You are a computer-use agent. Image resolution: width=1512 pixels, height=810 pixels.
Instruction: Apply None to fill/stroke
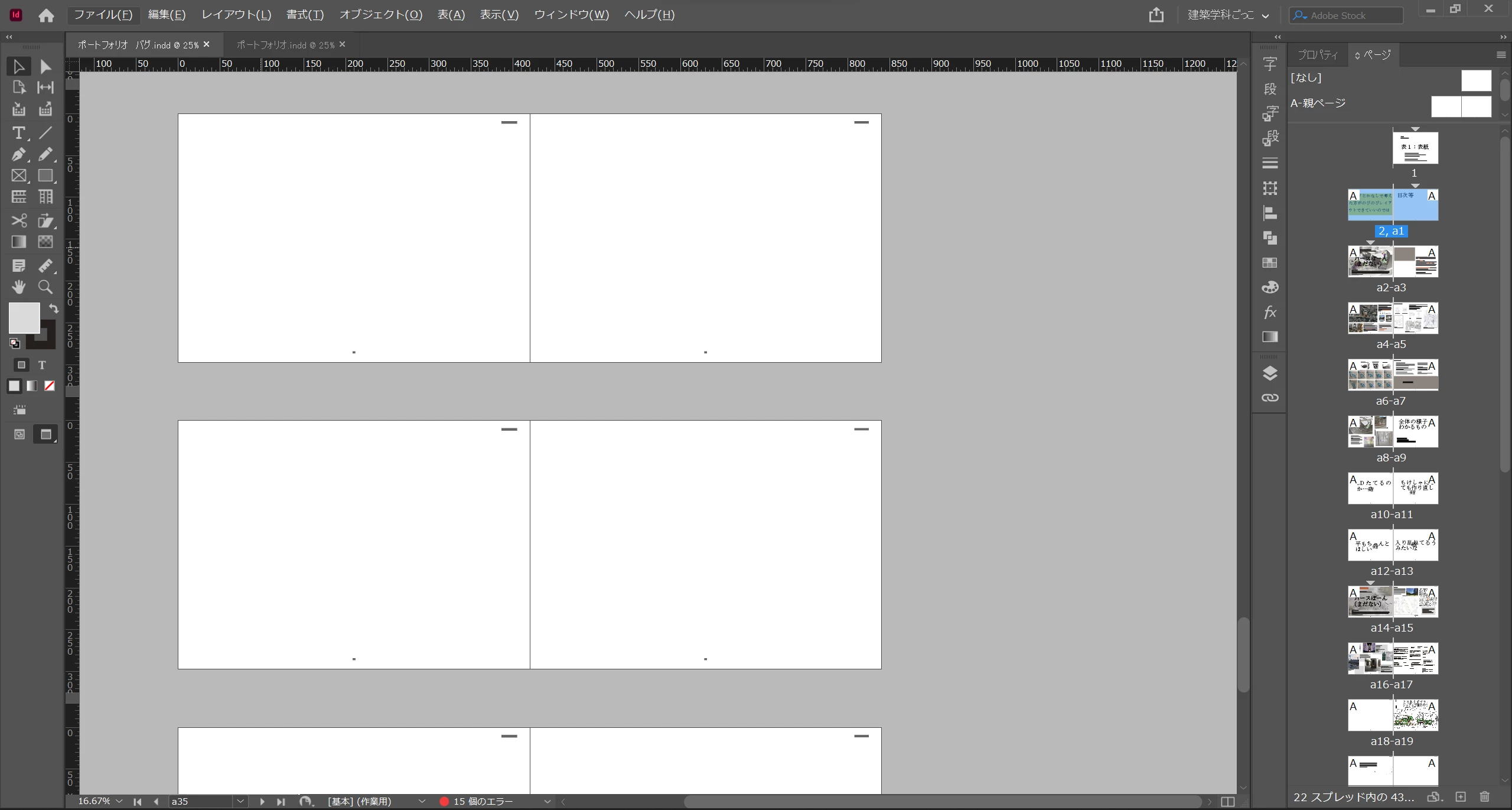click(x=50, y=386)
